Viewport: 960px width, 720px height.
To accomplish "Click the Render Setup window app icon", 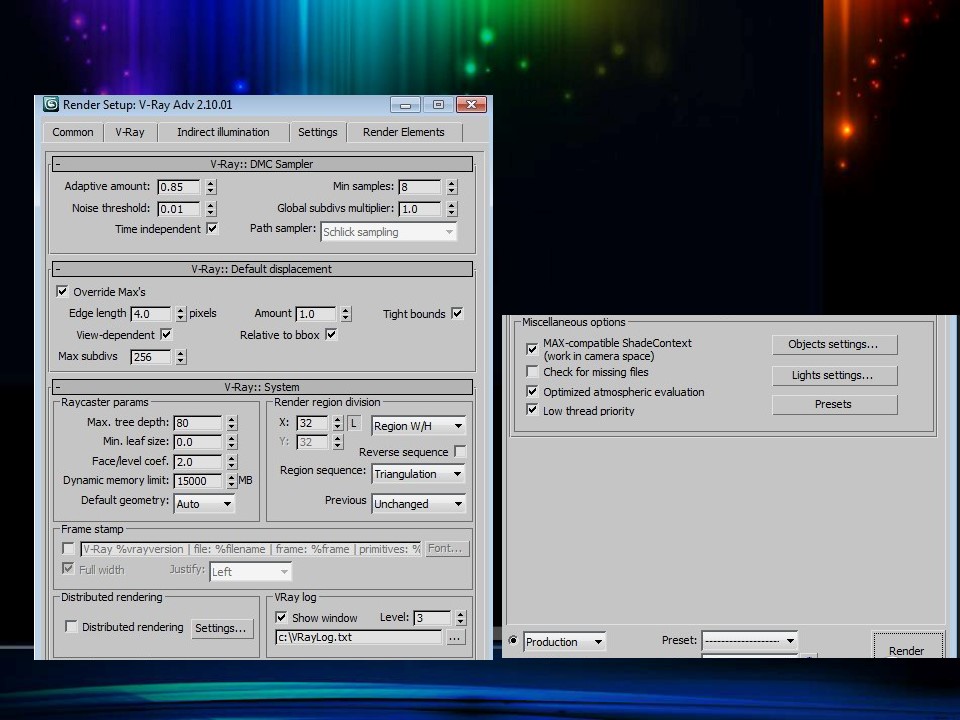I will coord(51,105).
